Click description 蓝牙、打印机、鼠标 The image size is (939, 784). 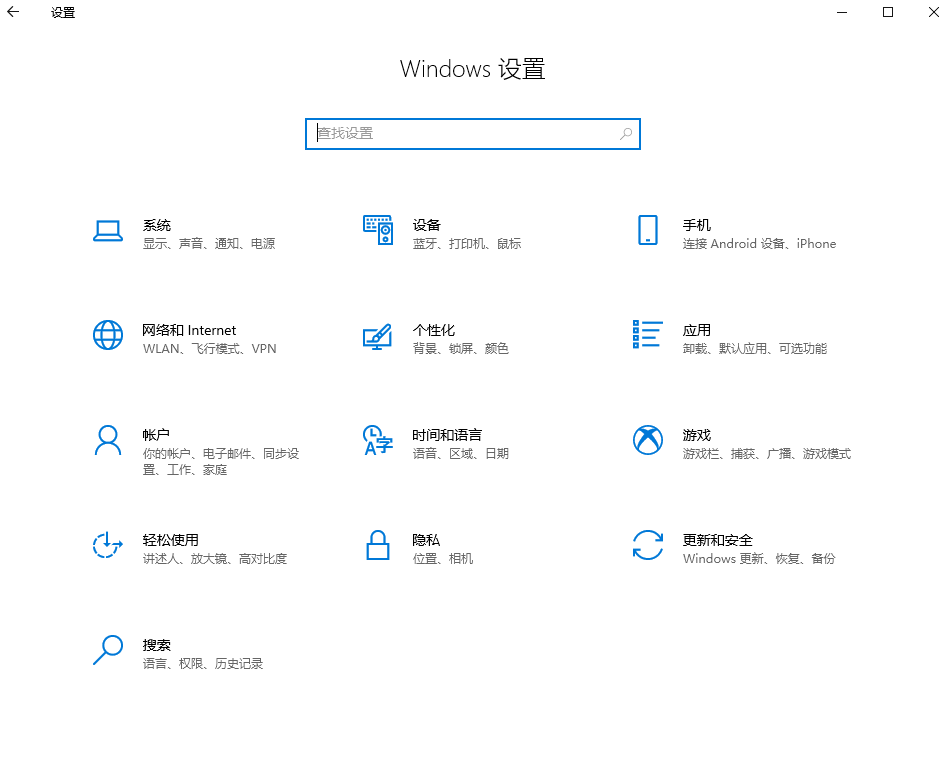point(467,244)
